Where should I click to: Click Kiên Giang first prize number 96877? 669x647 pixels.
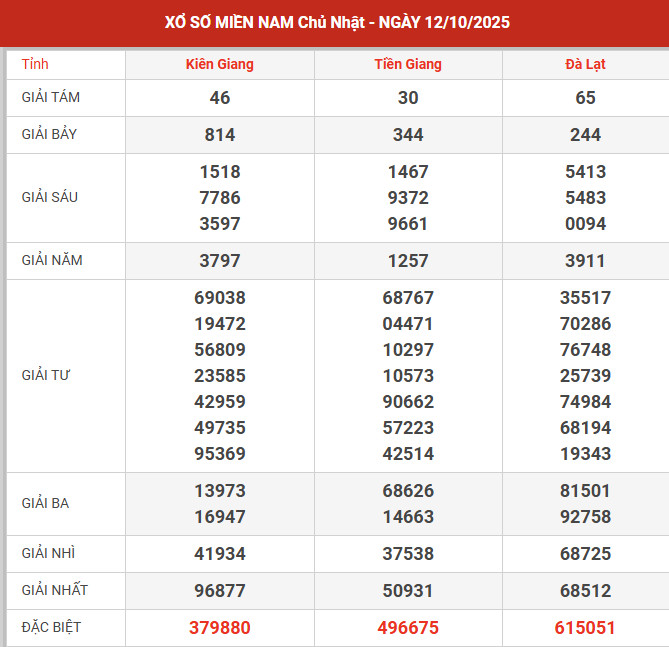pyautogui.click(x=219, y=591)
